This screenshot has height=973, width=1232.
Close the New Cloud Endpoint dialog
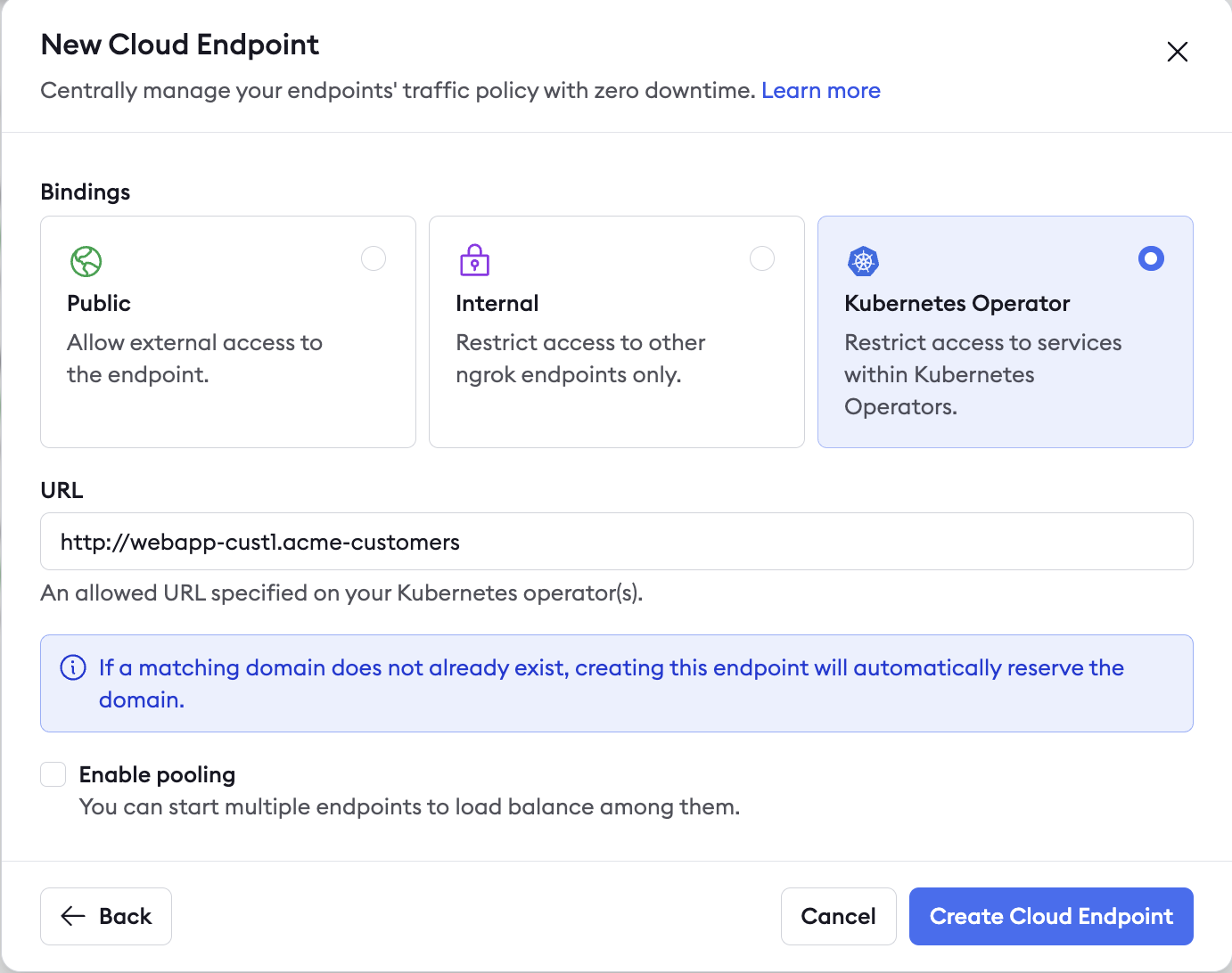click(x=1177, y=52)
